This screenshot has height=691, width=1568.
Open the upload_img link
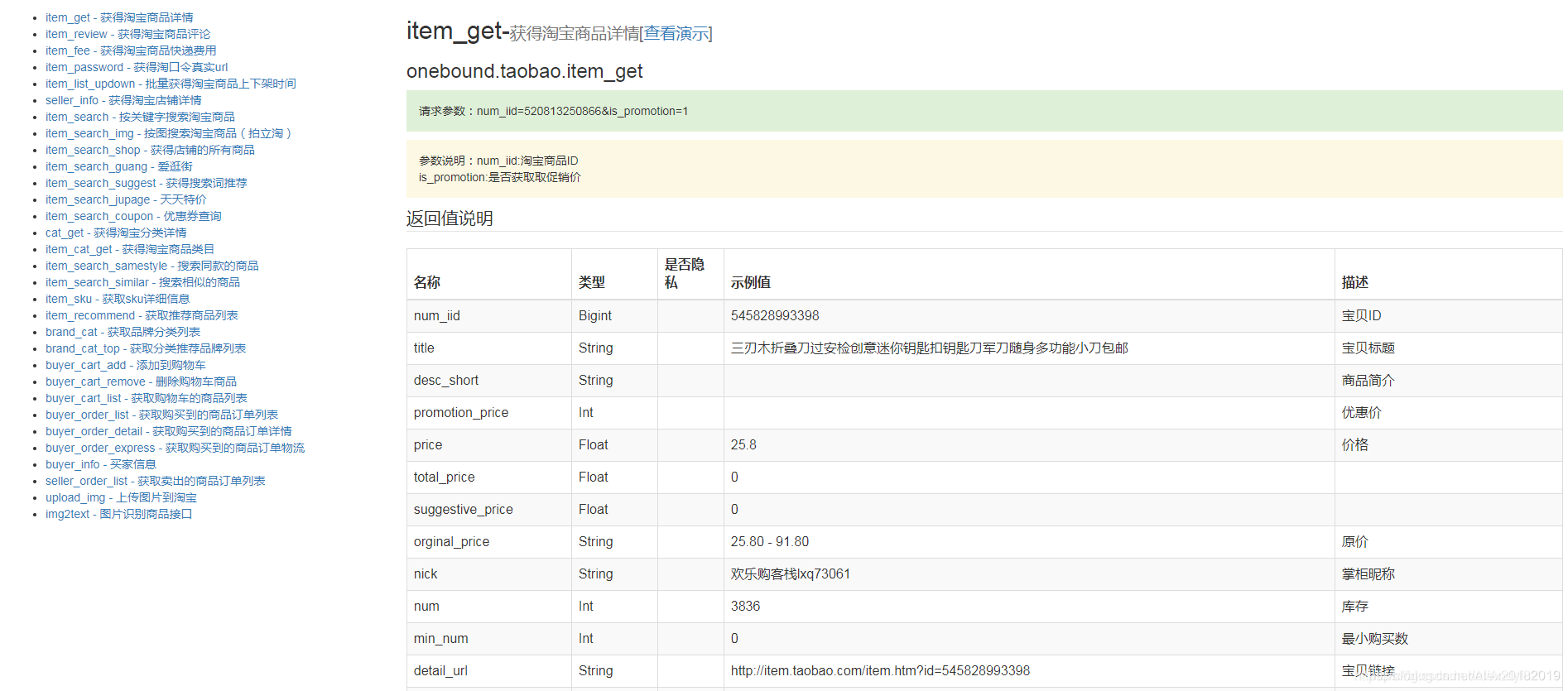[121, 497]
